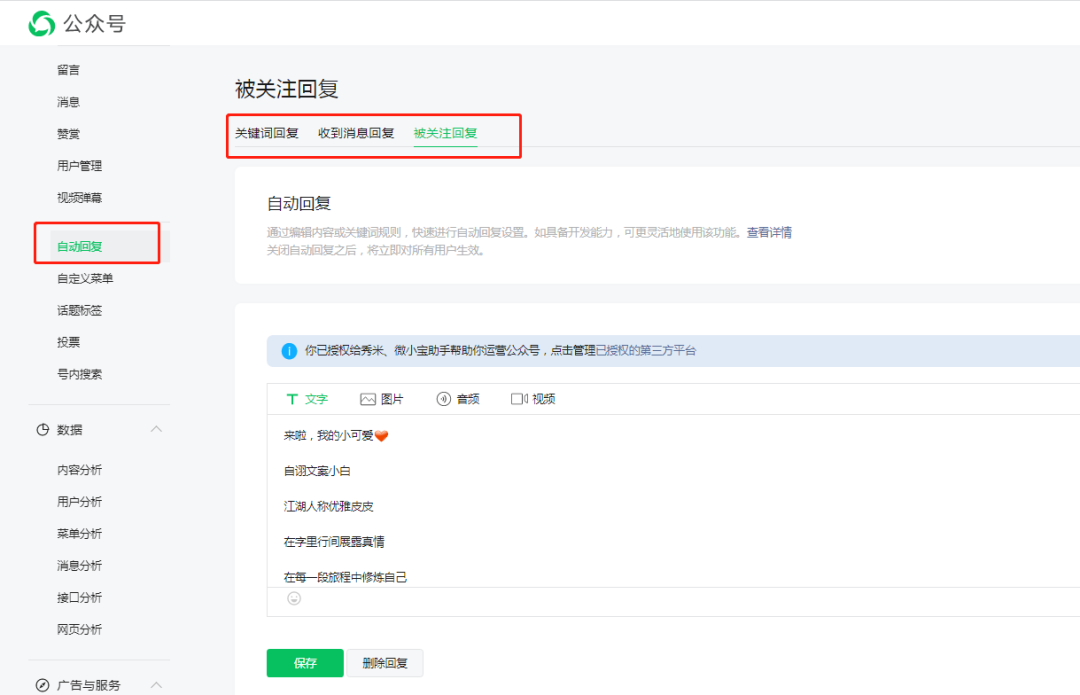This screenshot has width=1080, height=695.
Task: Click the 图片 image icon to add a picture
Action: click(x=381, y=398)
